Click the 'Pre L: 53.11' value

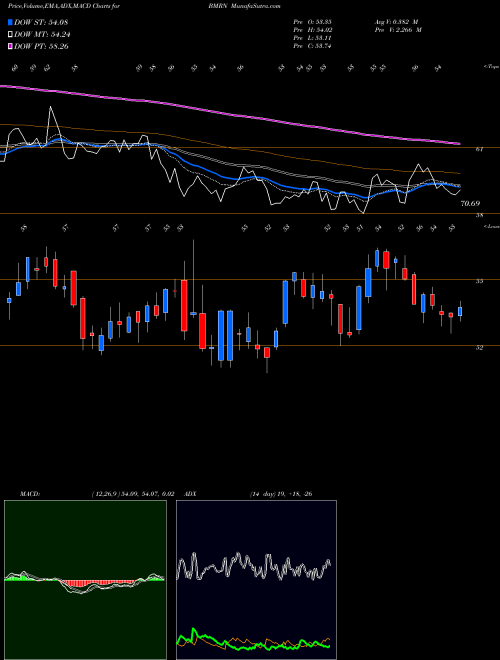point(312,38)
